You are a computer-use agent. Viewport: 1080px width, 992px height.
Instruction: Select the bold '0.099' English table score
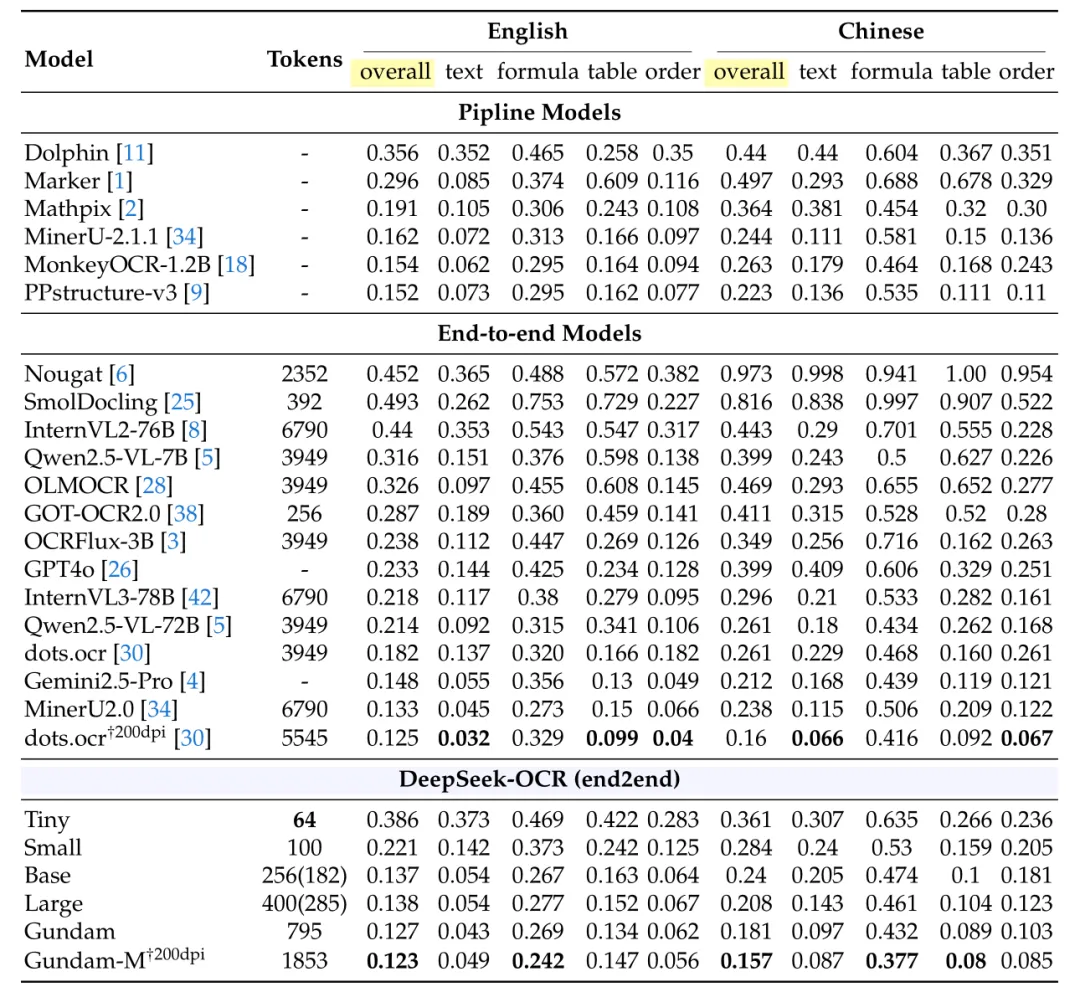(x=612, y=738)
